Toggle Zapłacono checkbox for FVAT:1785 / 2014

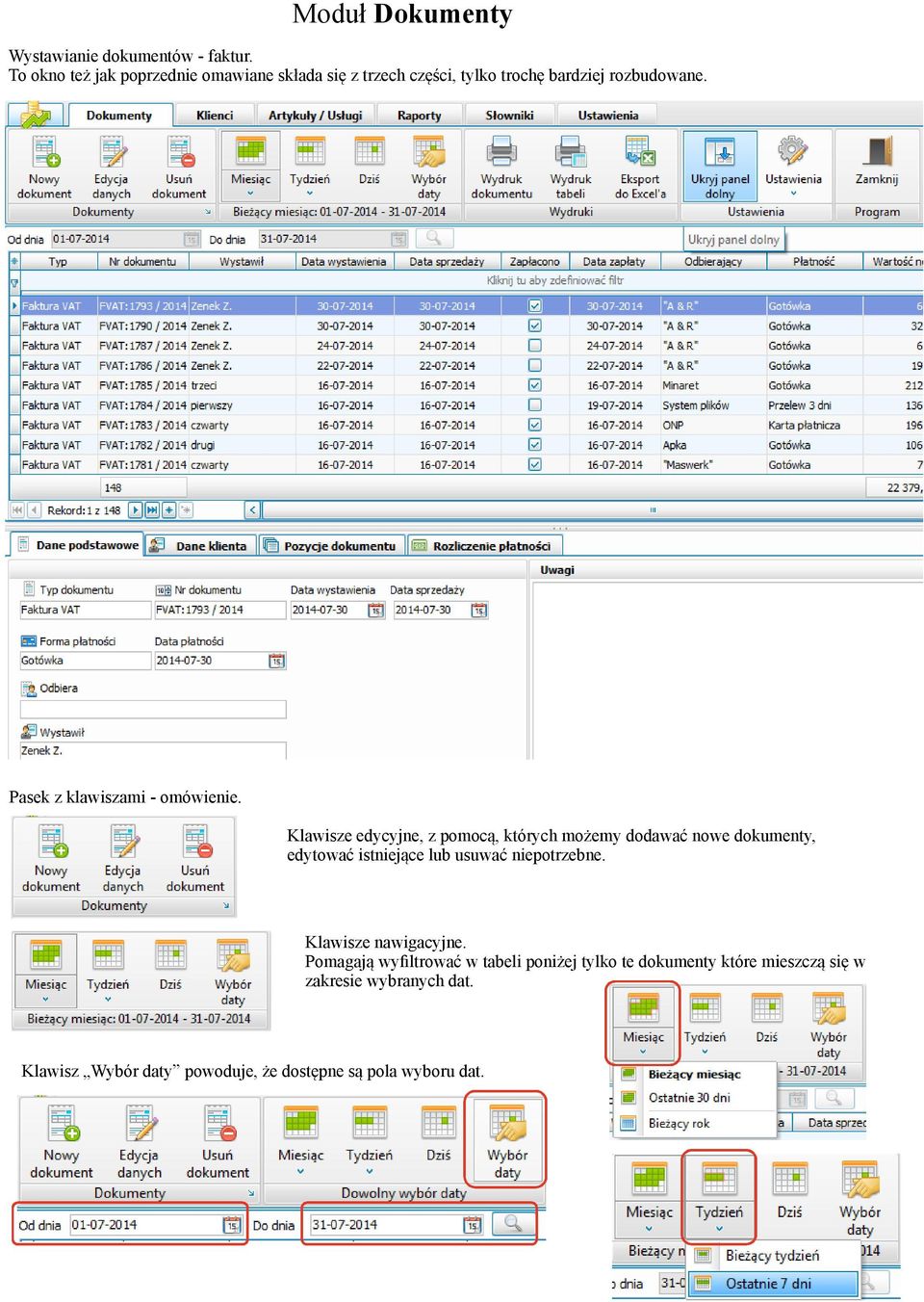535,385
